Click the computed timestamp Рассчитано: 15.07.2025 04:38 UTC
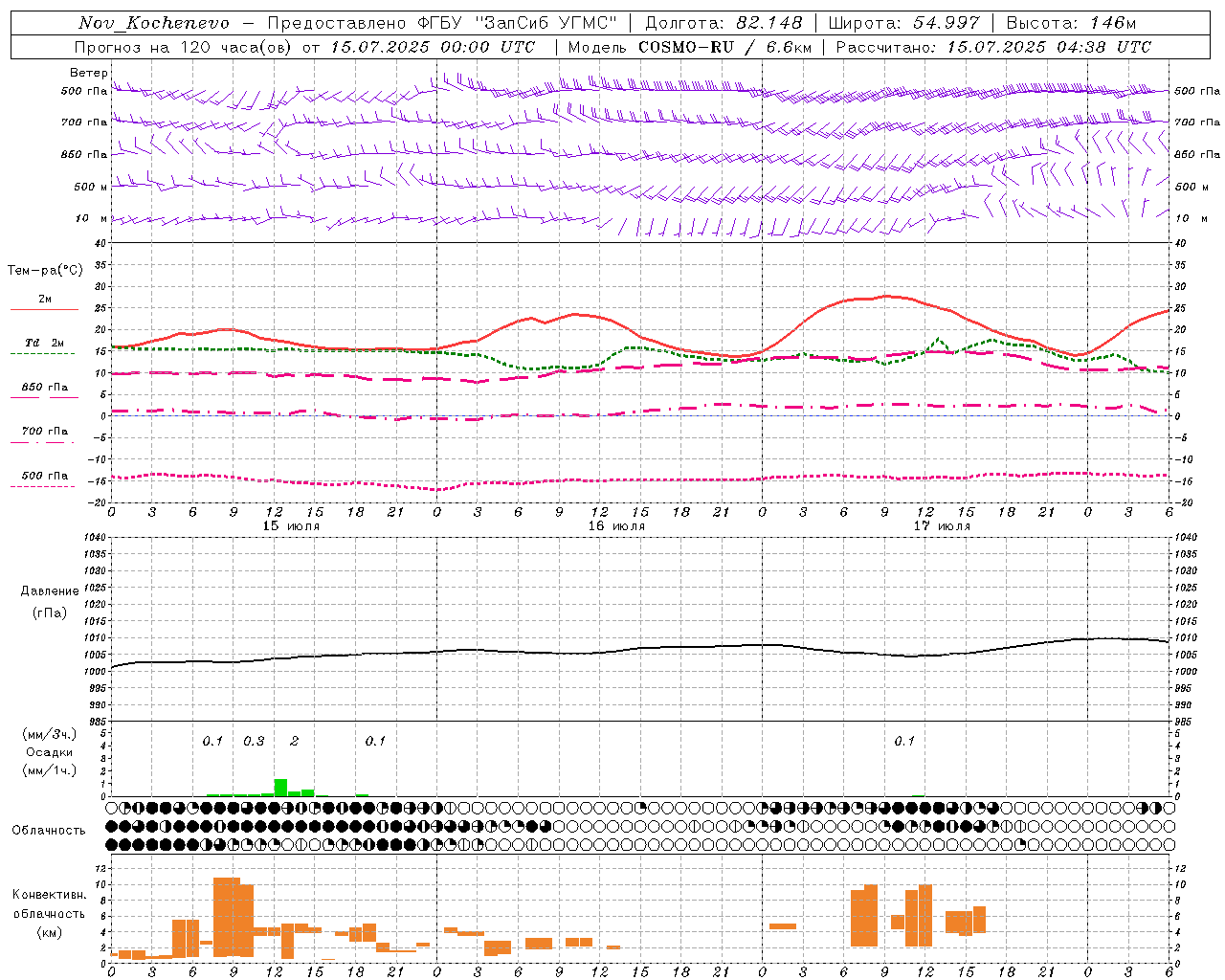Image resolution: width=1225 pixels, height=980 pixels. [x=994, y=47]
